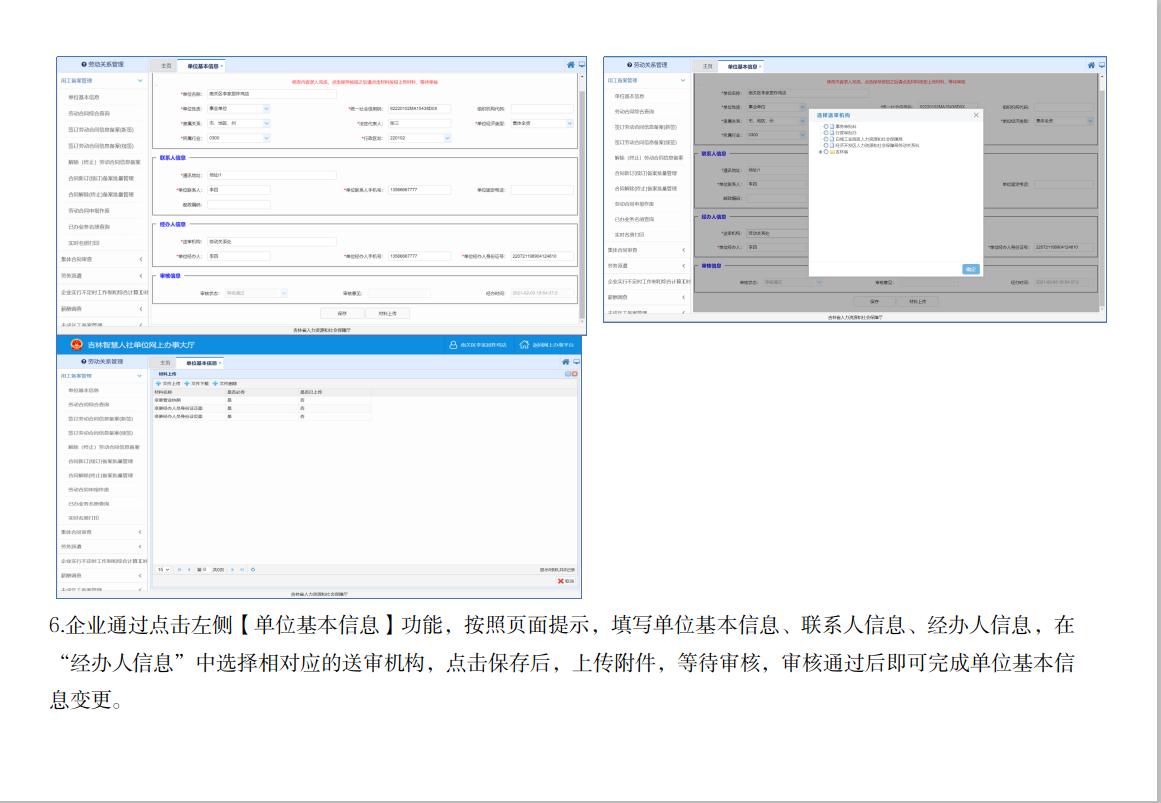
Task: Go to previous page in upload pager
Action: (189, 570)
